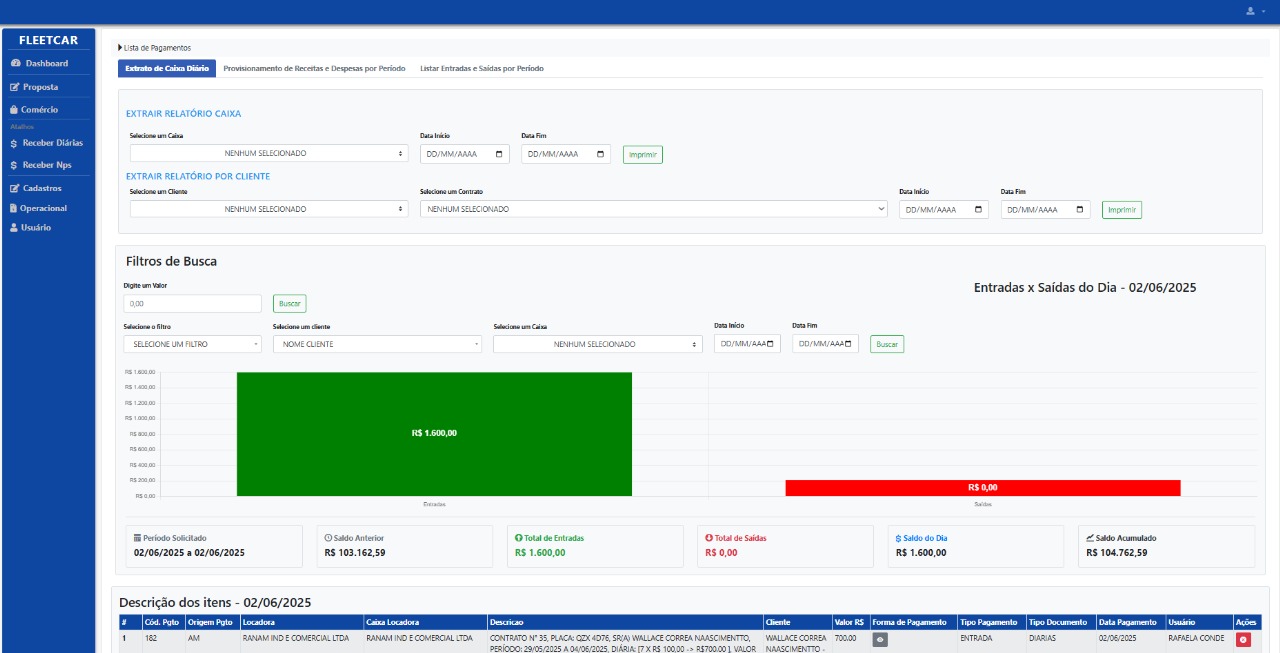Image resolution: width=1280 pixels, height=653 pixels.
Task: Click the green icon beside Total de Entradas
Action: coord(519,538)
